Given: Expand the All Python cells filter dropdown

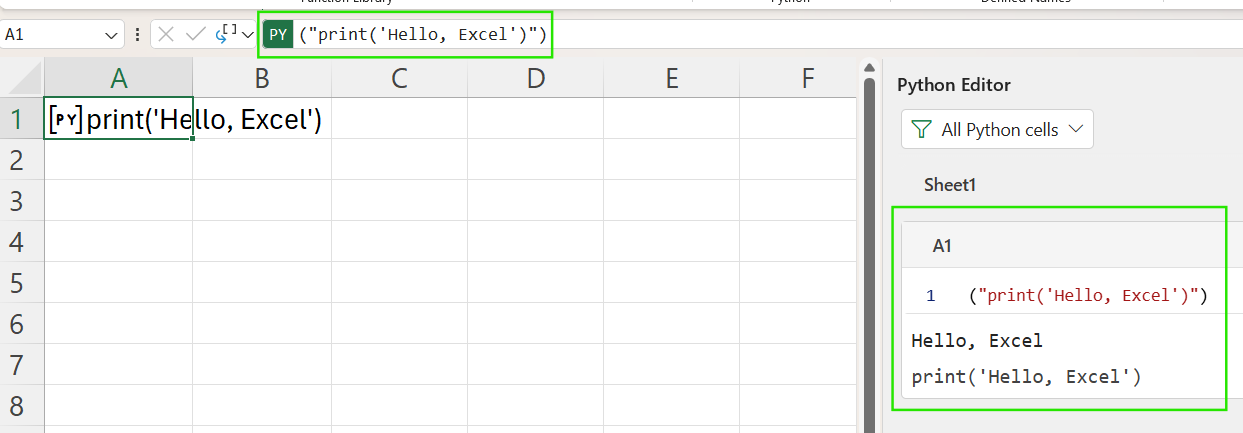Looking at the screenshot, I should tap(1076, 130).
